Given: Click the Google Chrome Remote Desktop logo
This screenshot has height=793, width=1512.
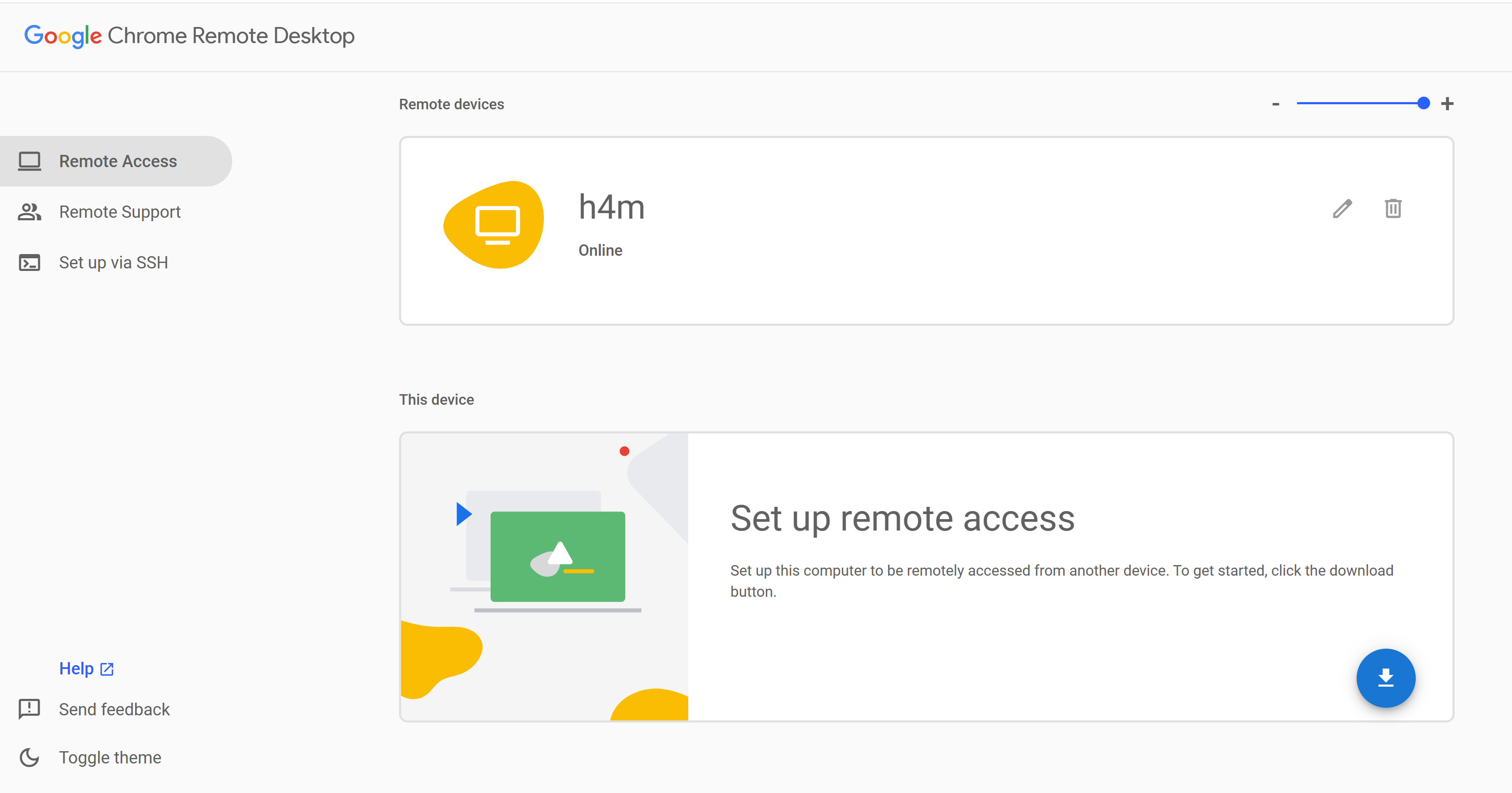Looking at the screenshot, I should [x=189, y=36].
